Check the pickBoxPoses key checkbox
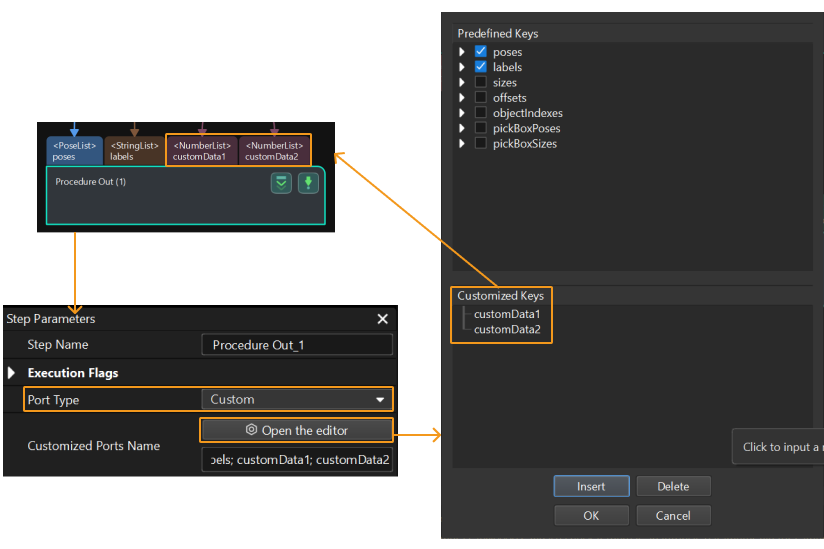The image size is (824, 549). click(480, 128)
